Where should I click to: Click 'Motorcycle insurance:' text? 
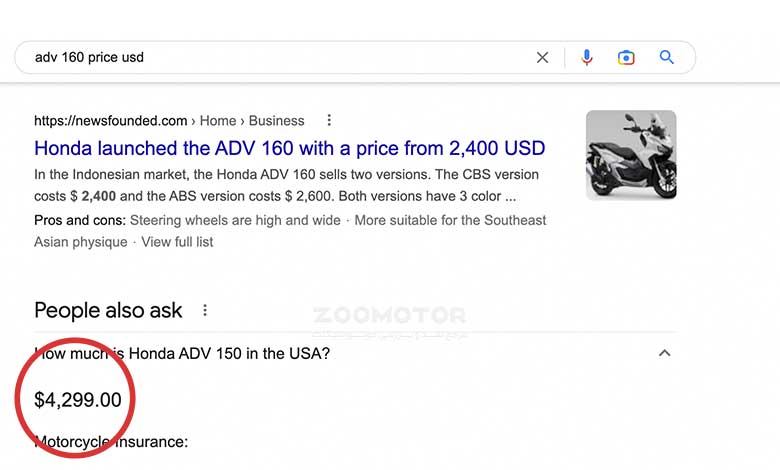(111, 442)
